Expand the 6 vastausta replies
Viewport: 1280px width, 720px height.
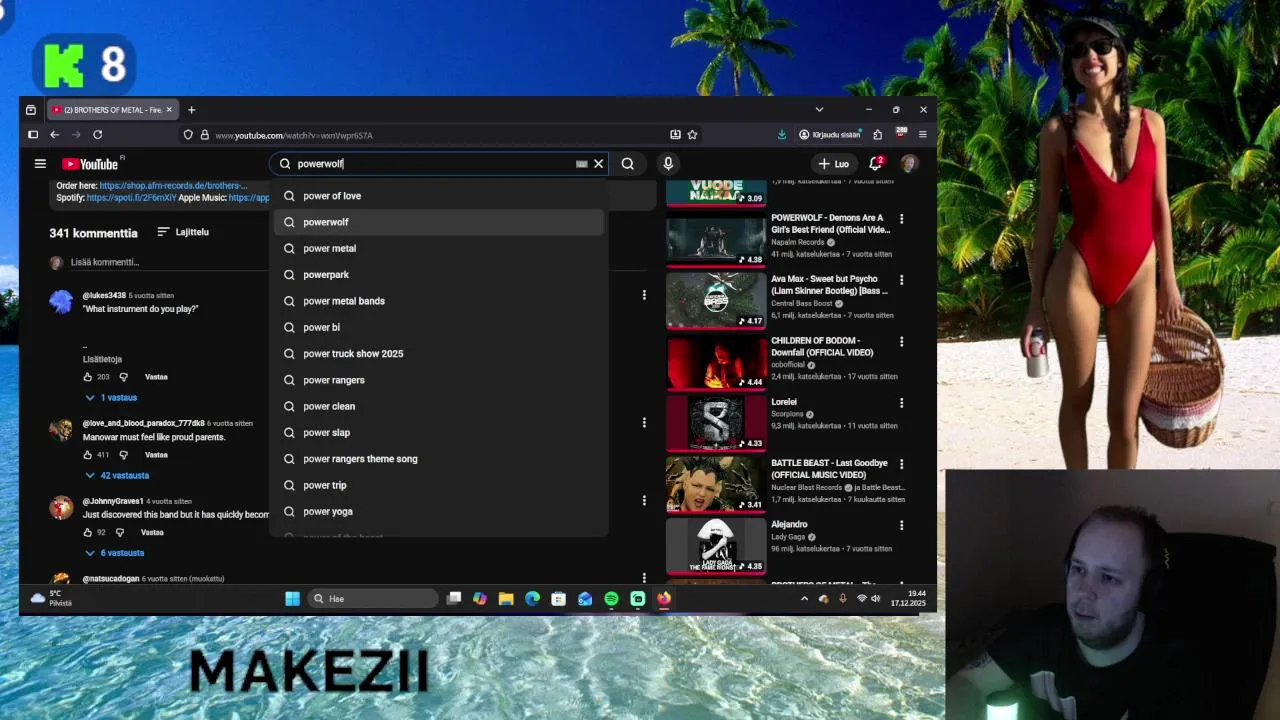point(115,553)
